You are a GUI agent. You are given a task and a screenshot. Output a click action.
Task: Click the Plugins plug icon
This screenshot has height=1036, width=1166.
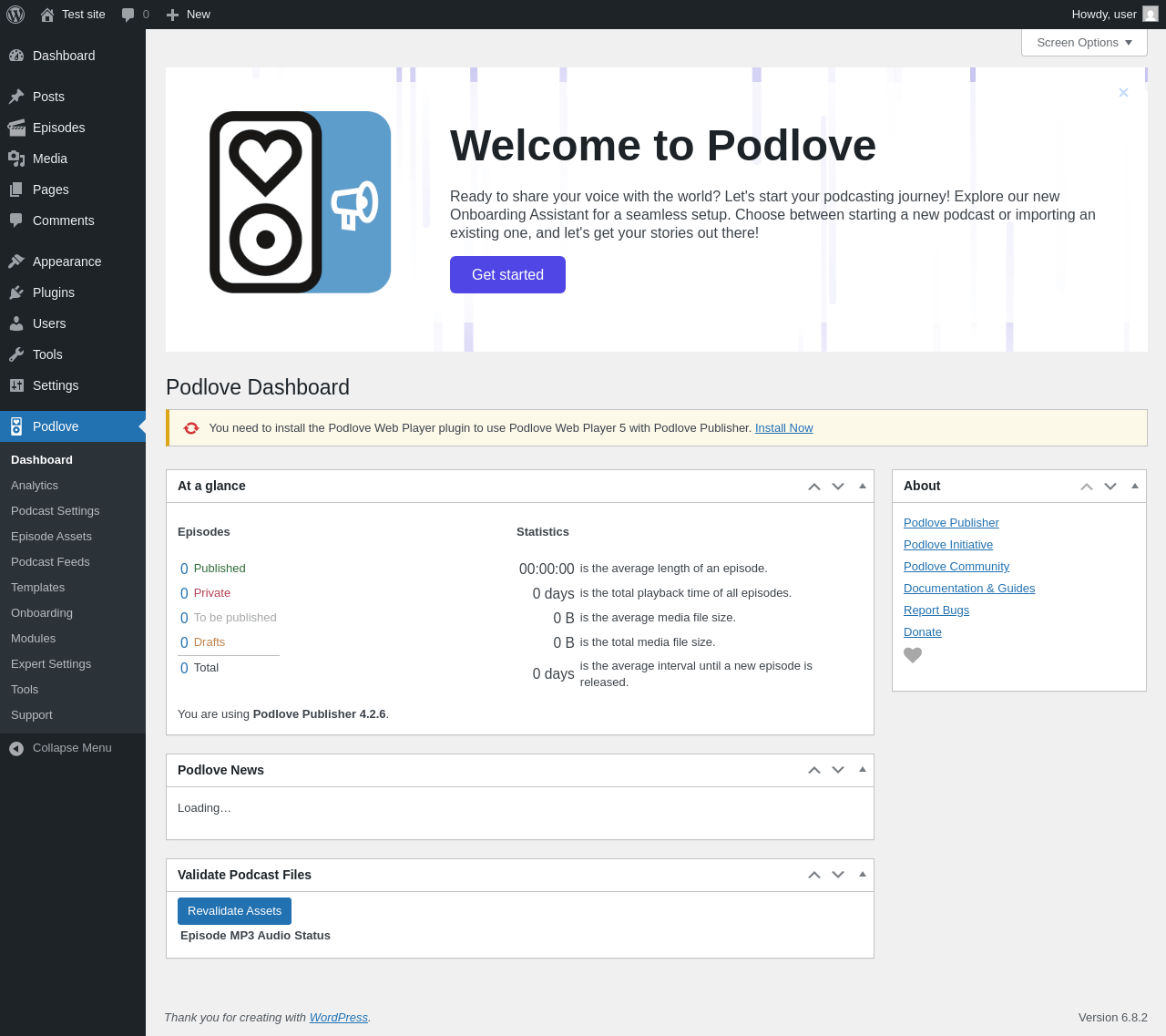click(x=16, y=292)
